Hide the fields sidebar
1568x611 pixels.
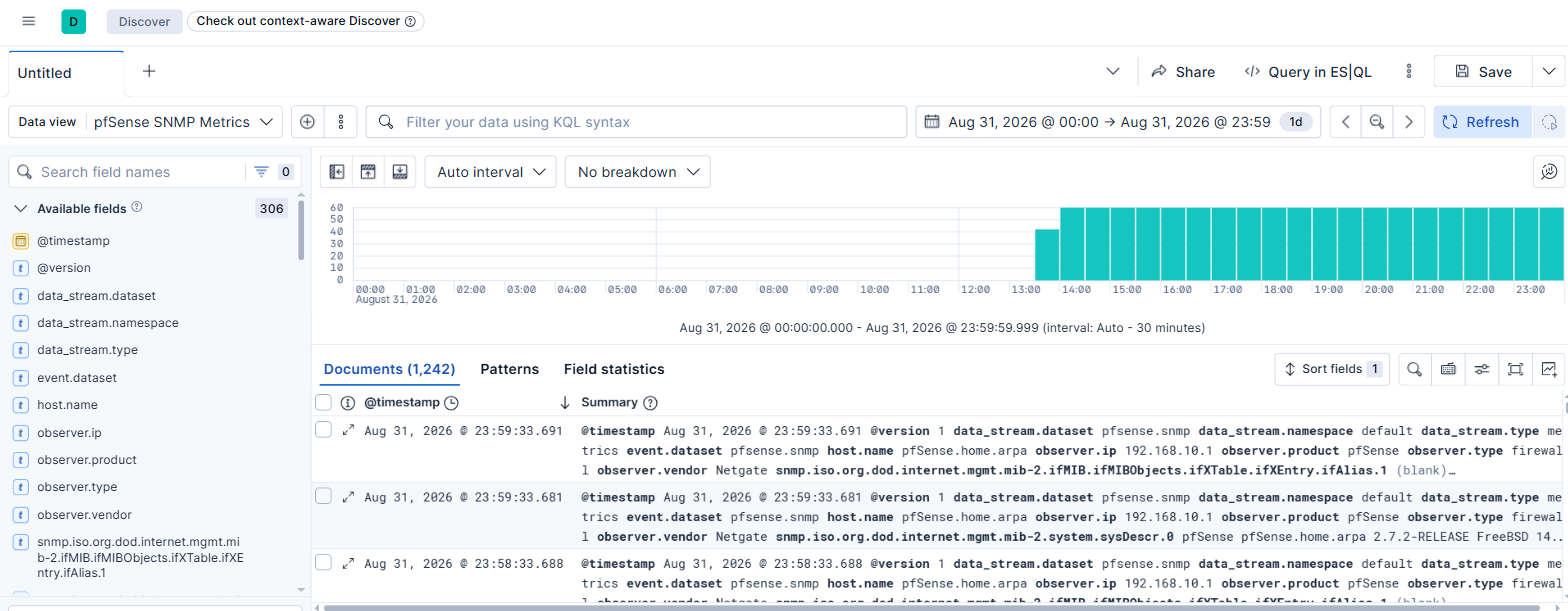coord(336,172)
